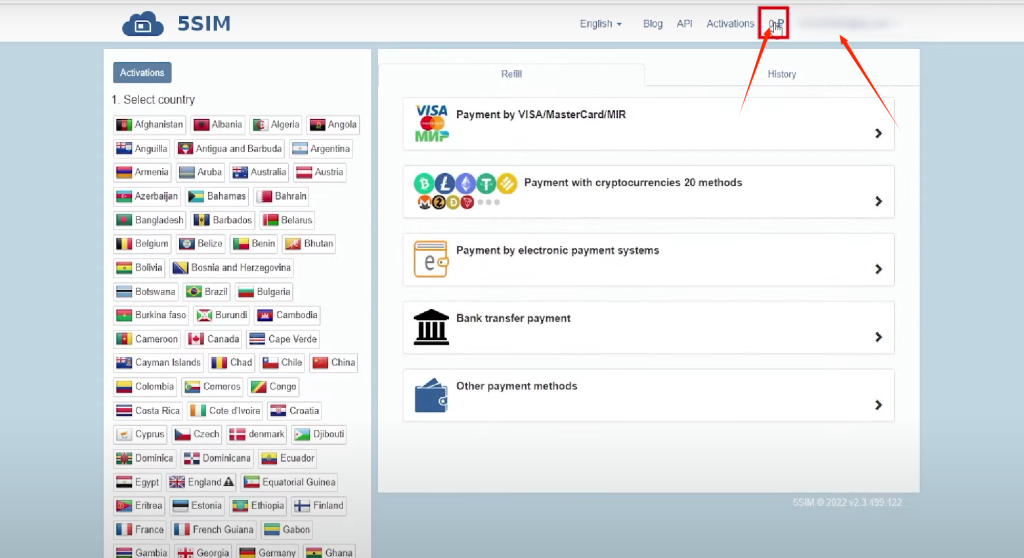Image resolution: width=1024 pixels, height=558 pixels.
Task: Click the bank building icon
Action: [431, 327]
